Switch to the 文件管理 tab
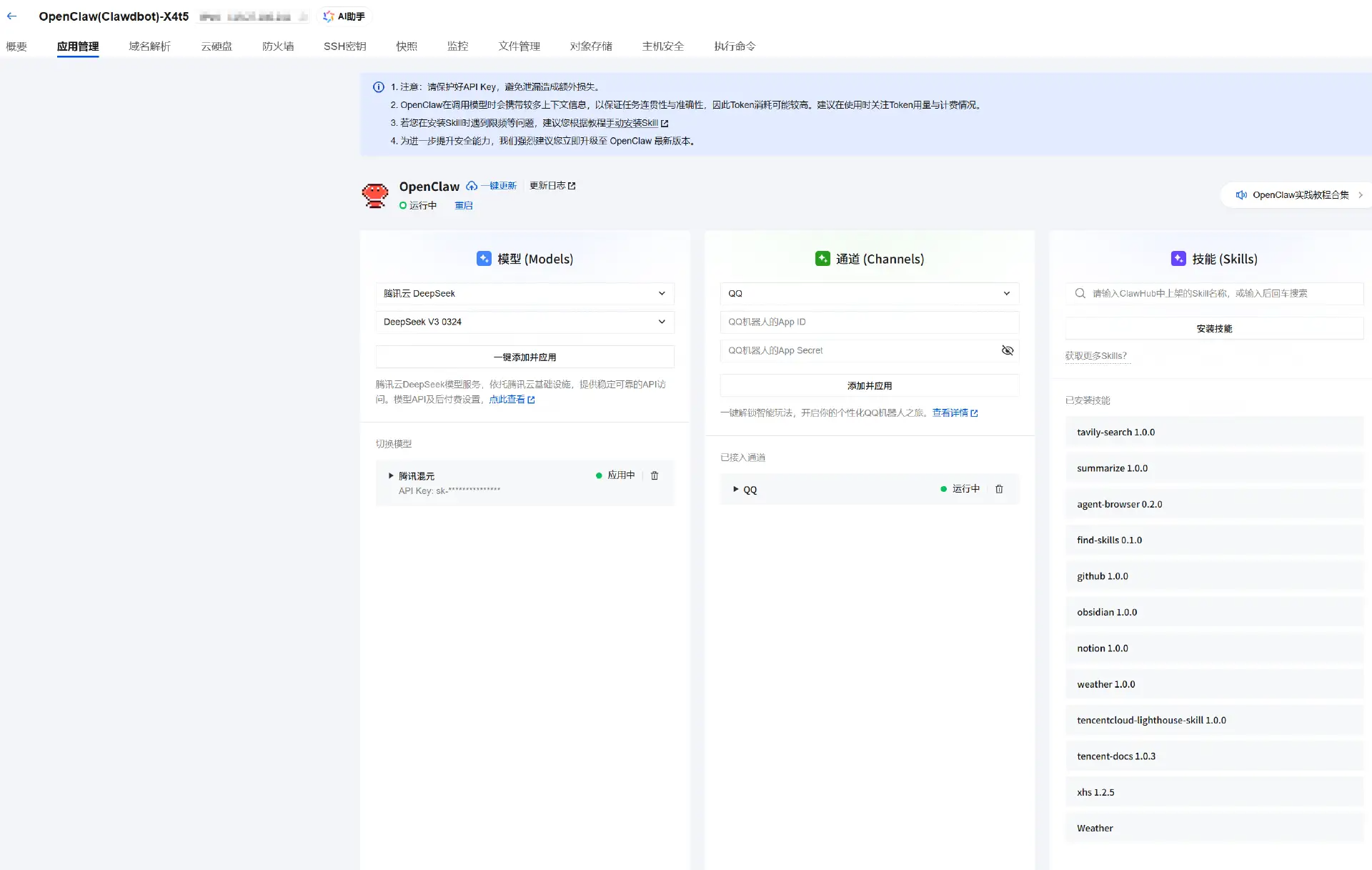1372x870 pixels. [x=520, y=46]
